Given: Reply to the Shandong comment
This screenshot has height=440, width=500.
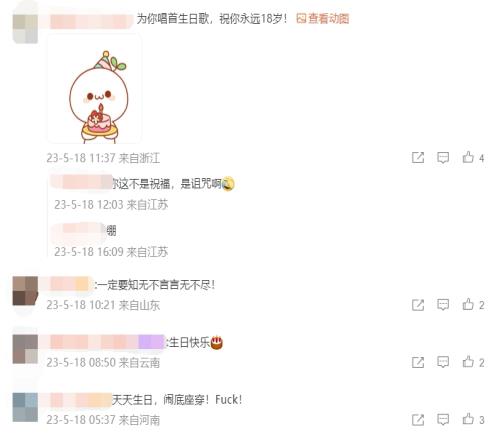Looking at the screenshot, I should click(x=443, y=305).
